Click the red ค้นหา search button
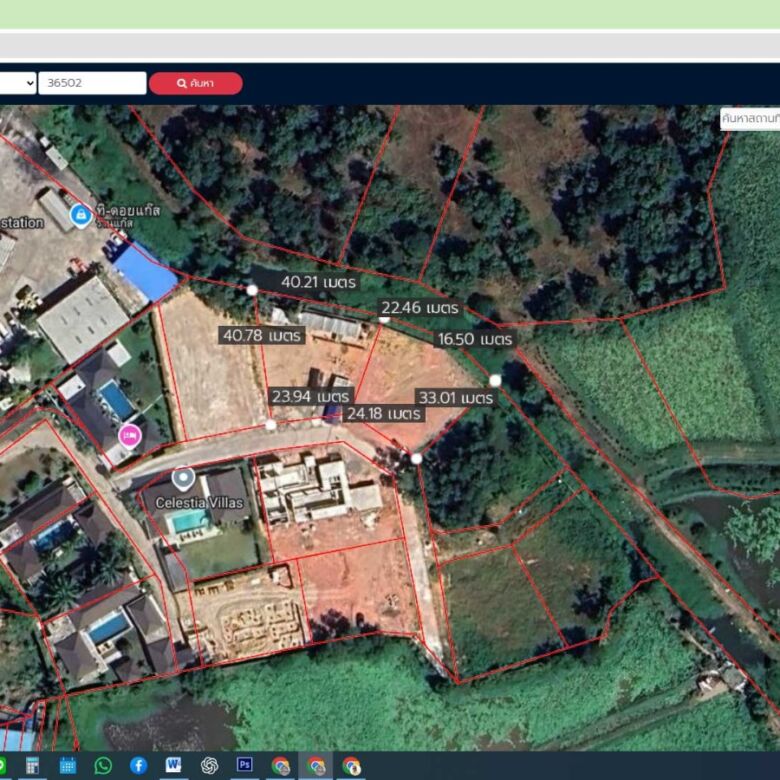This screenshot has width=780, height=780. tap(196, 83)
